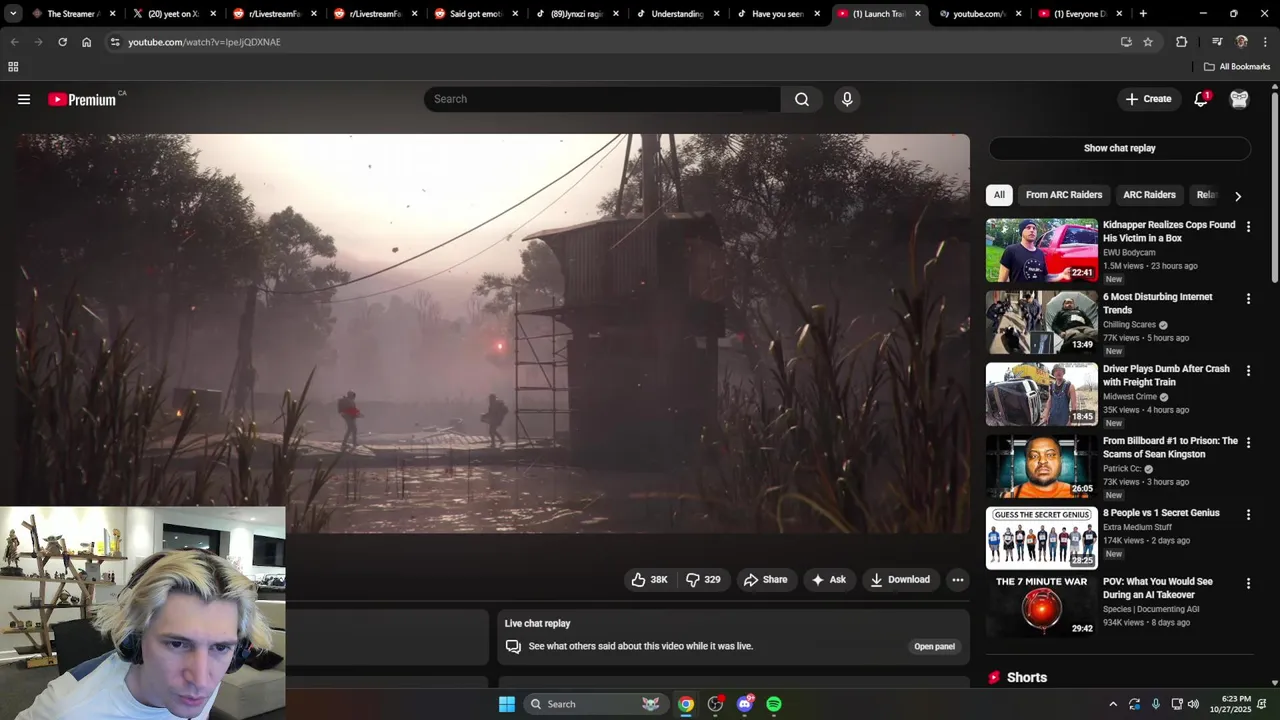Click the ARC Raiders video player
Viewport: 1280px width, 720px height.
(493, 333)
